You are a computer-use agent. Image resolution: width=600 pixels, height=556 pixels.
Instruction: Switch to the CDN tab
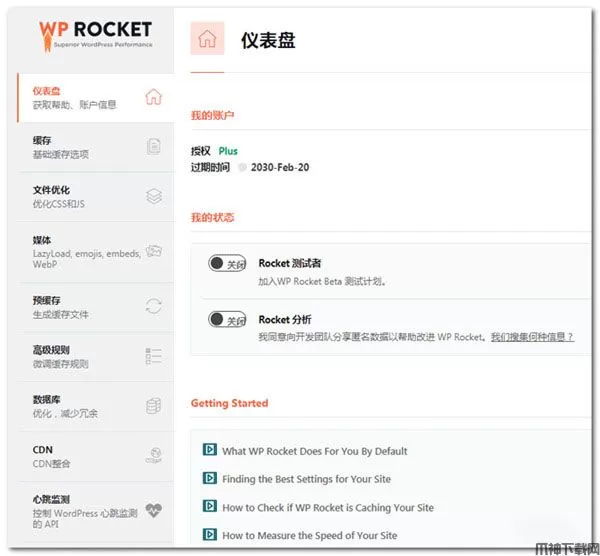[x=96, y=457]
